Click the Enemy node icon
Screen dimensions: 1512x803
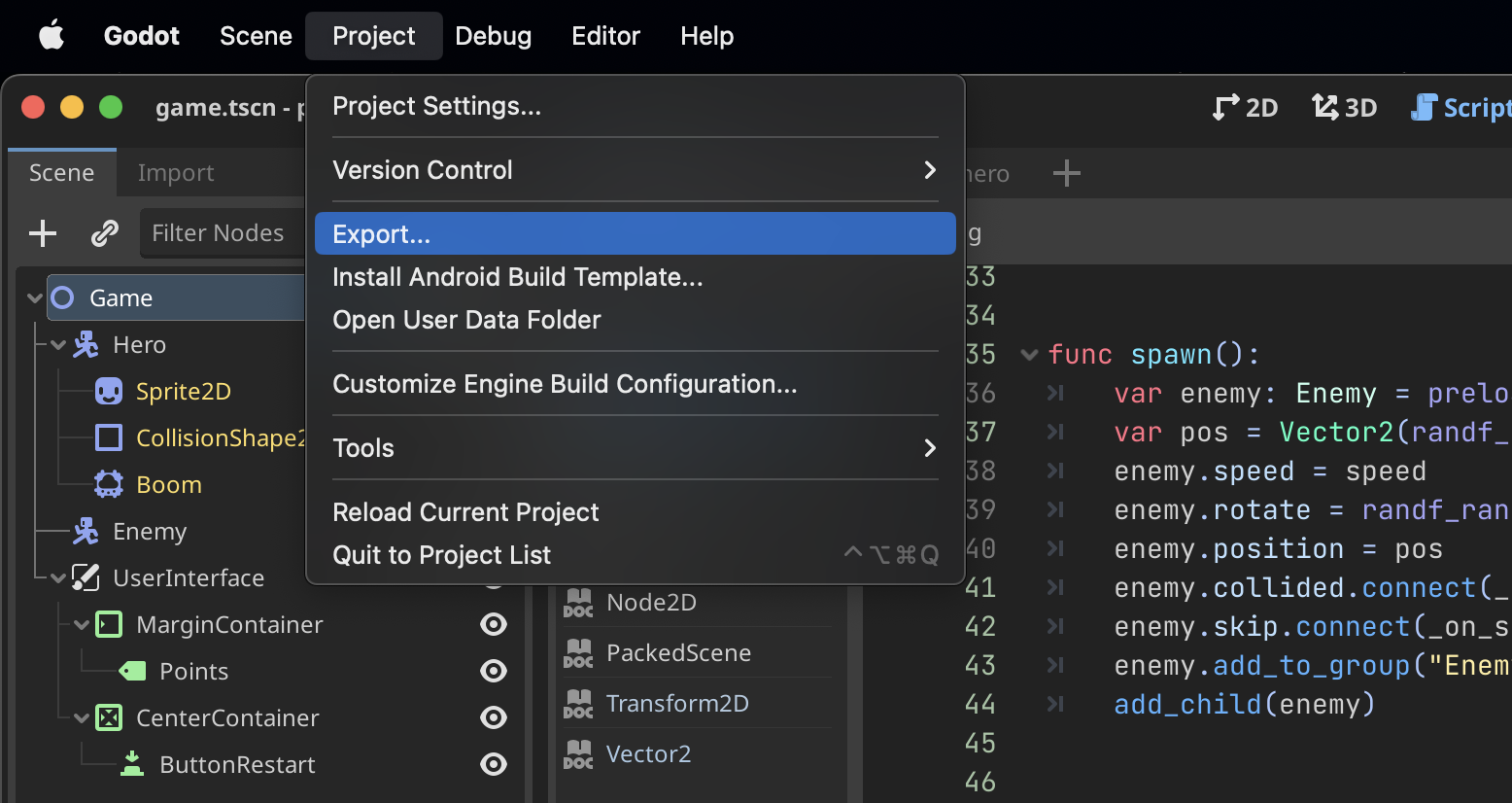coord(86,531)
